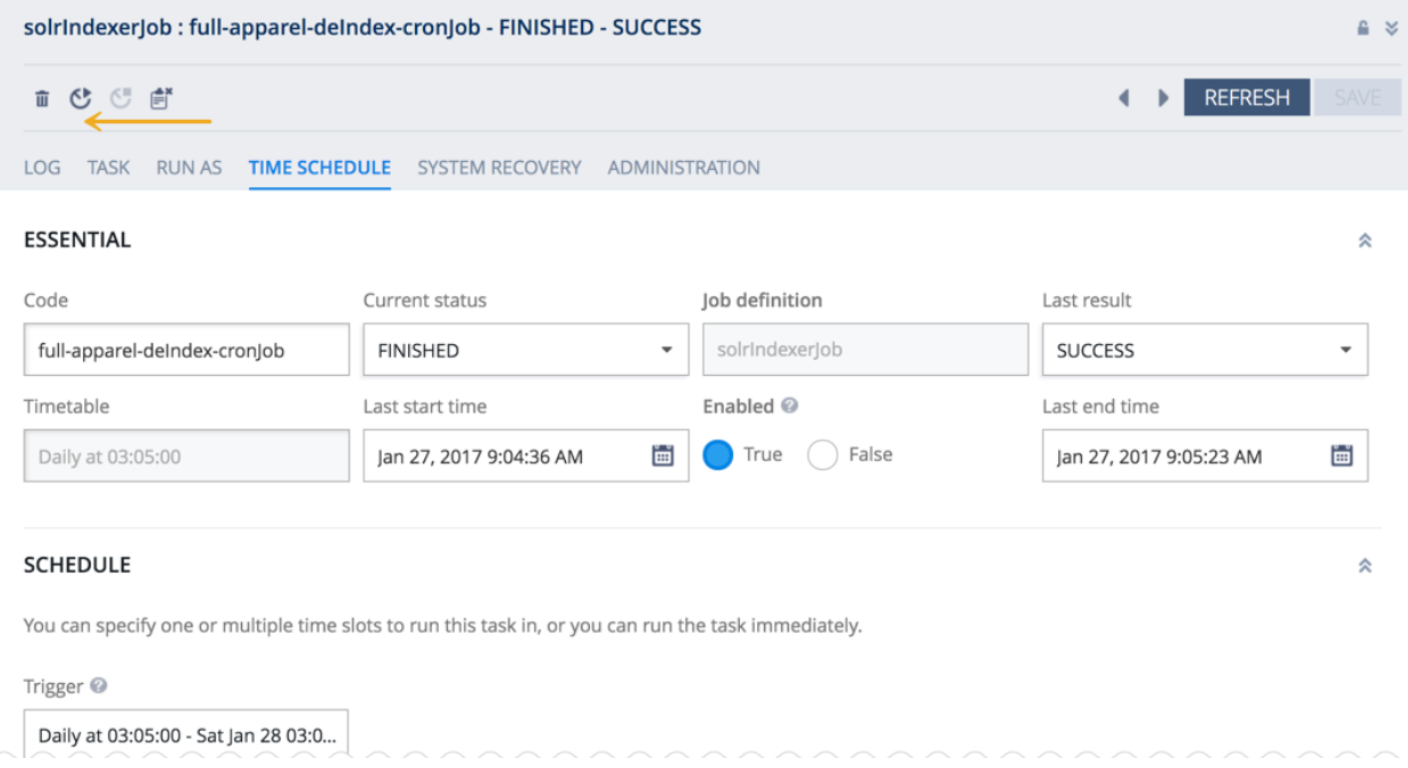
Task: Collapse header with double chevron icon
Action: point(1391,28)
